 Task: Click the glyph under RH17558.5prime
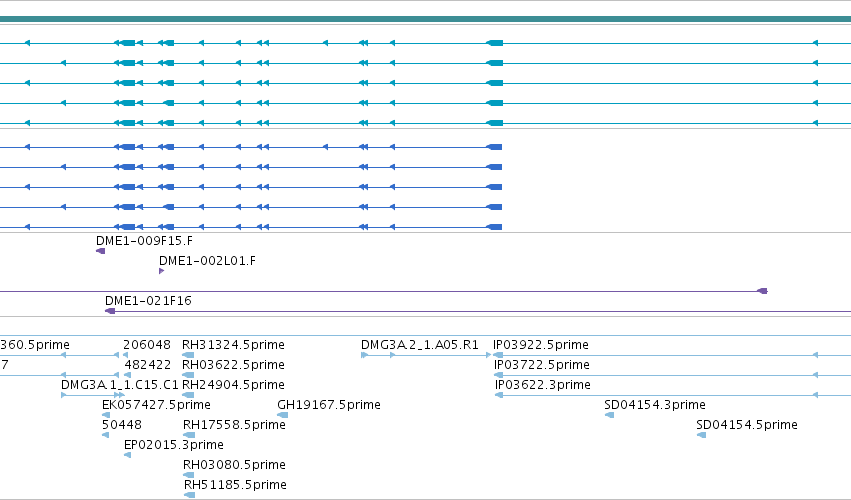(189, 435)
